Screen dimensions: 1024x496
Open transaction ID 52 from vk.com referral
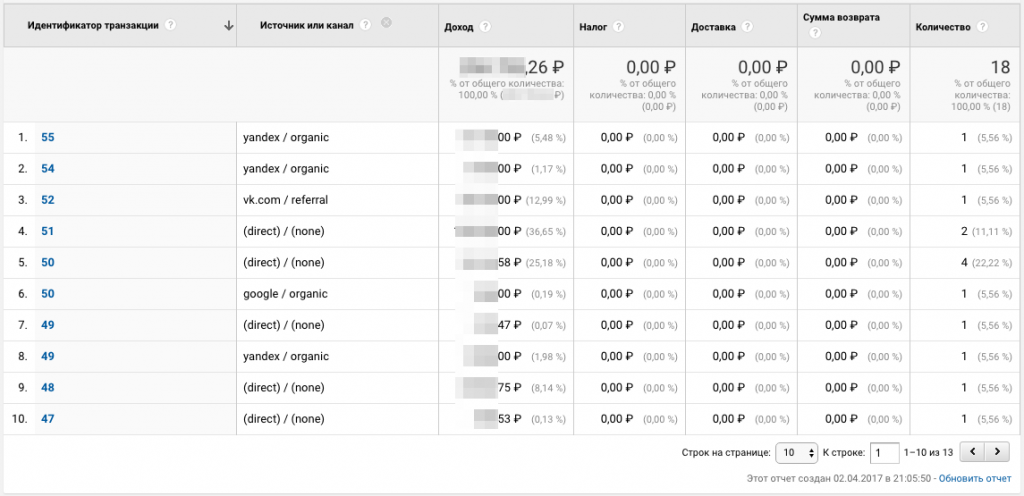(x=47, y=200)
